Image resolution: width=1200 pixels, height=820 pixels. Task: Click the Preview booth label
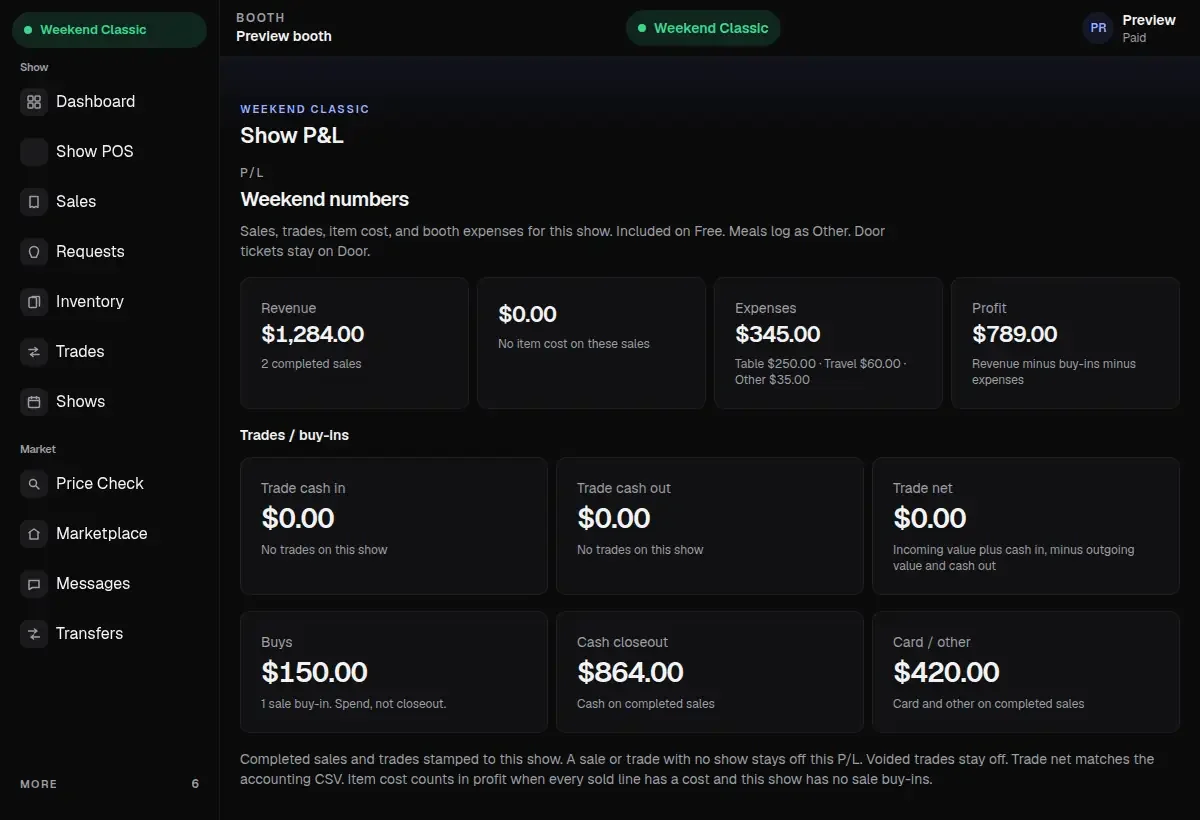coord(284,36)
